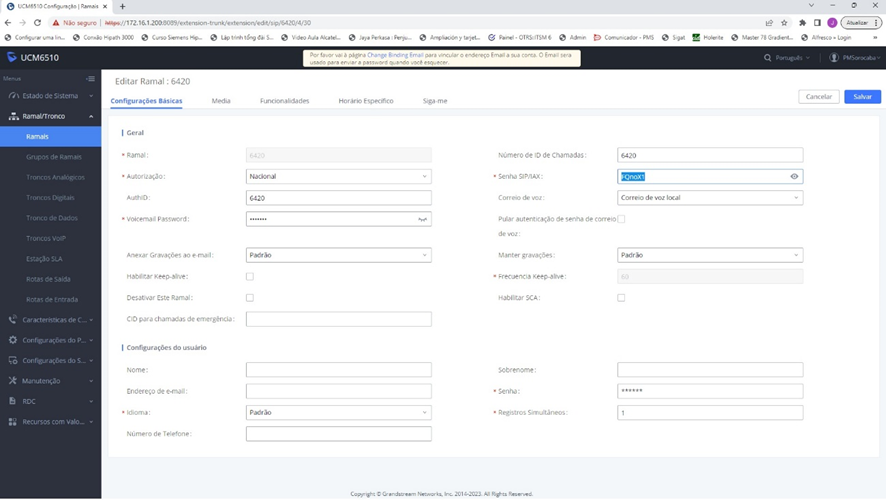Click the RDC document icon in sidebar
Screen dimensions: 886x500
[x=13, y=401]
